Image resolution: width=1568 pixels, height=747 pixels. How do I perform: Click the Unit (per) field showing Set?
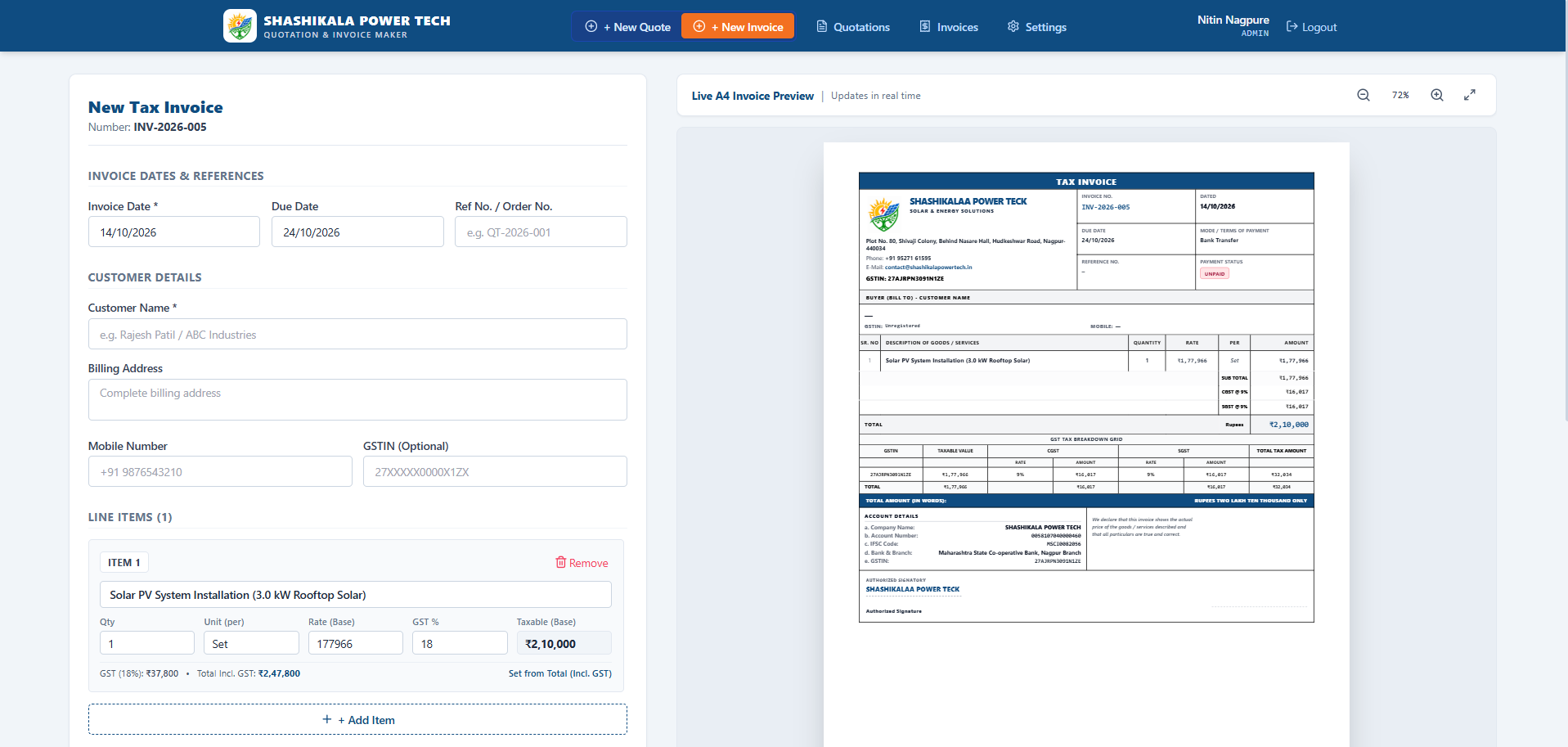[x=251, y=643]
